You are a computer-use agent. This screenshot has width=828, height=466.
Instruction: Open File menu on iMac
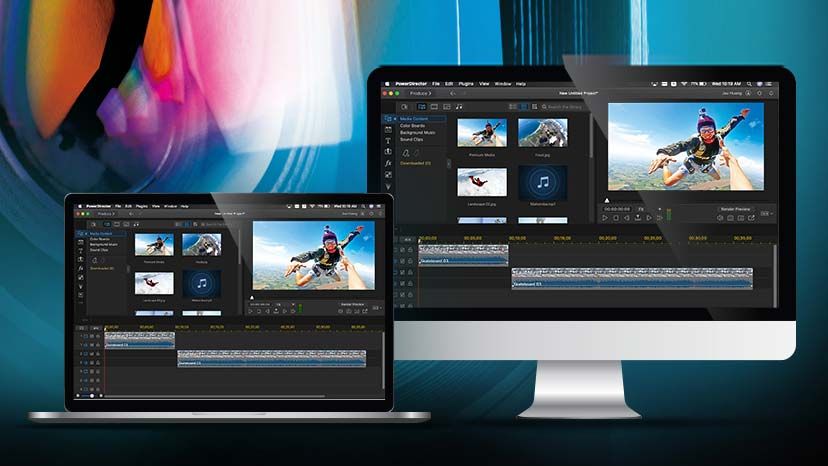click(x=436, y=84)
